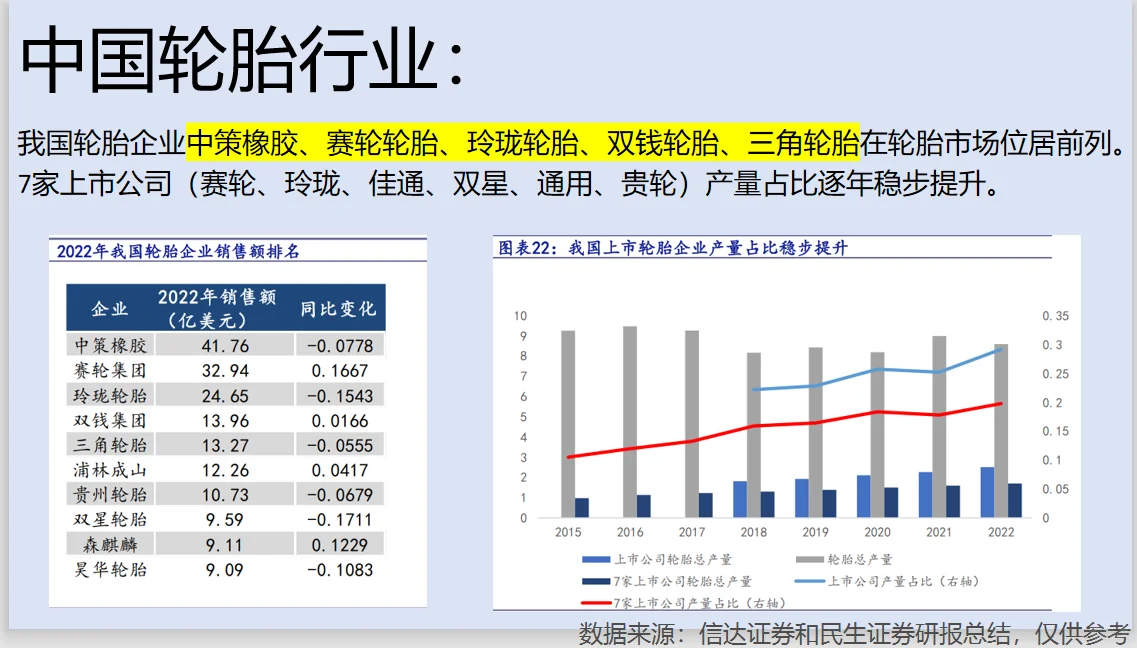Click sales value 41.76
This screenshot has width=1137, height=648.
tap(226, 346)
